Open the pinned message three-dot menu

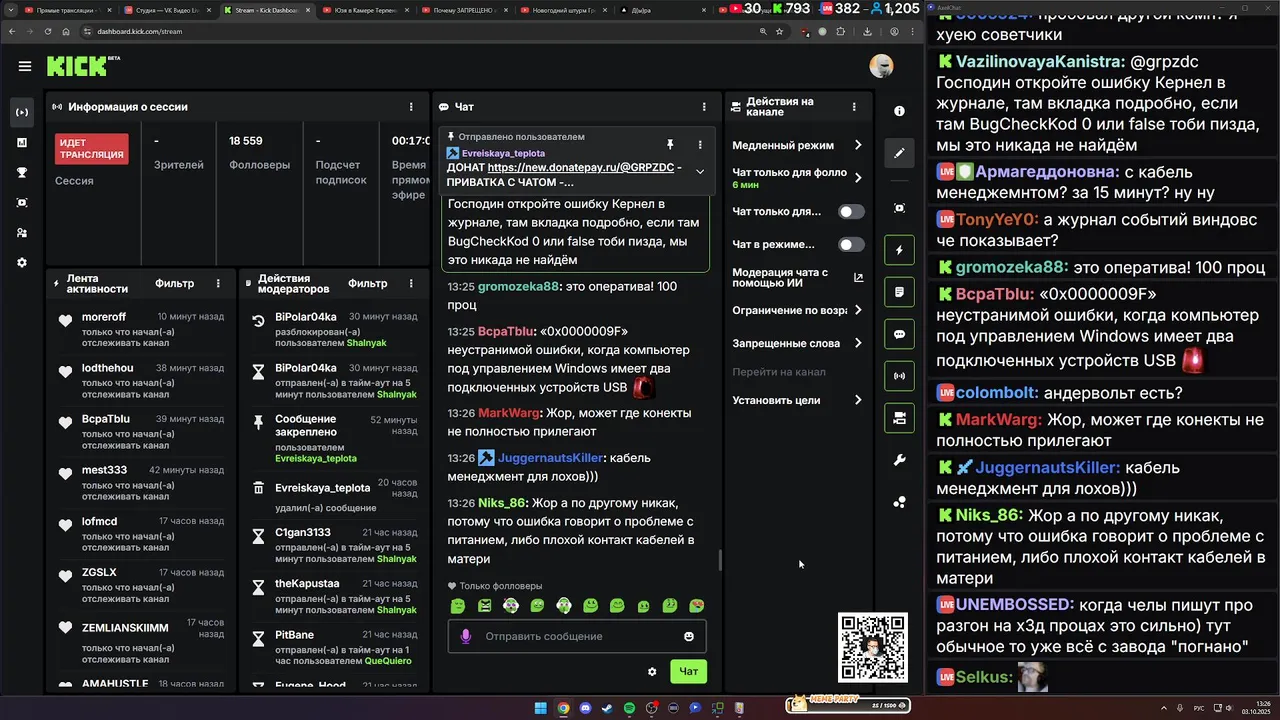[x=700, y=144]
